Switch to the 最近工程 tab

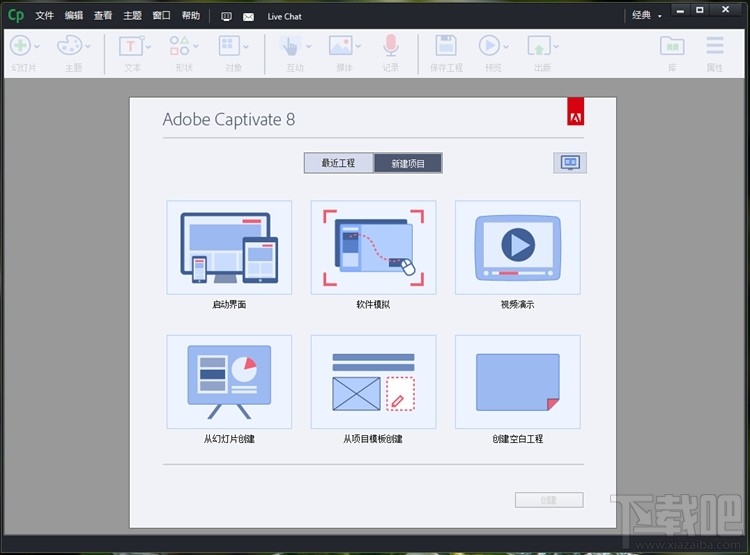[339, 163]
